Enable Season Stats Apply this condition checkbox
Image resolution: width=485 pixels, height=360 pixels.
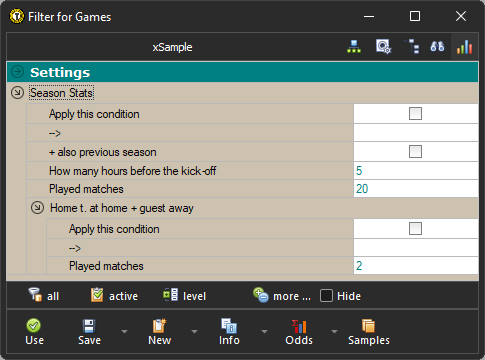pos(415,114)
